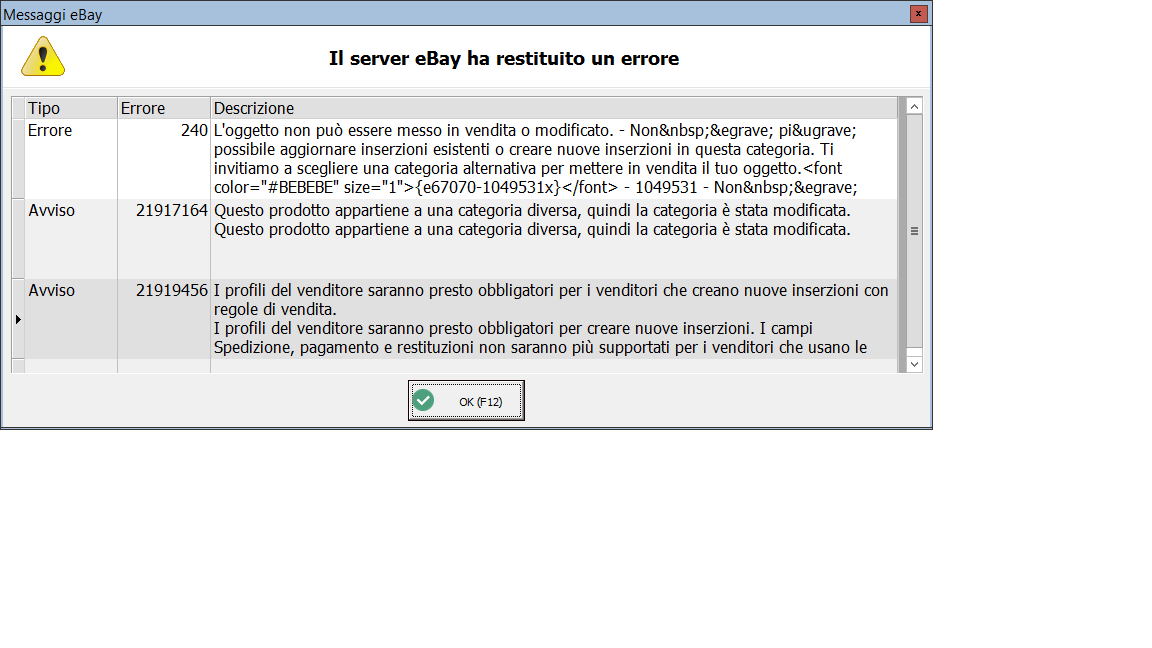1152x648 pixels.
Task: Select the Avviso cell for 21917164
Action: (x=71, y=239)
